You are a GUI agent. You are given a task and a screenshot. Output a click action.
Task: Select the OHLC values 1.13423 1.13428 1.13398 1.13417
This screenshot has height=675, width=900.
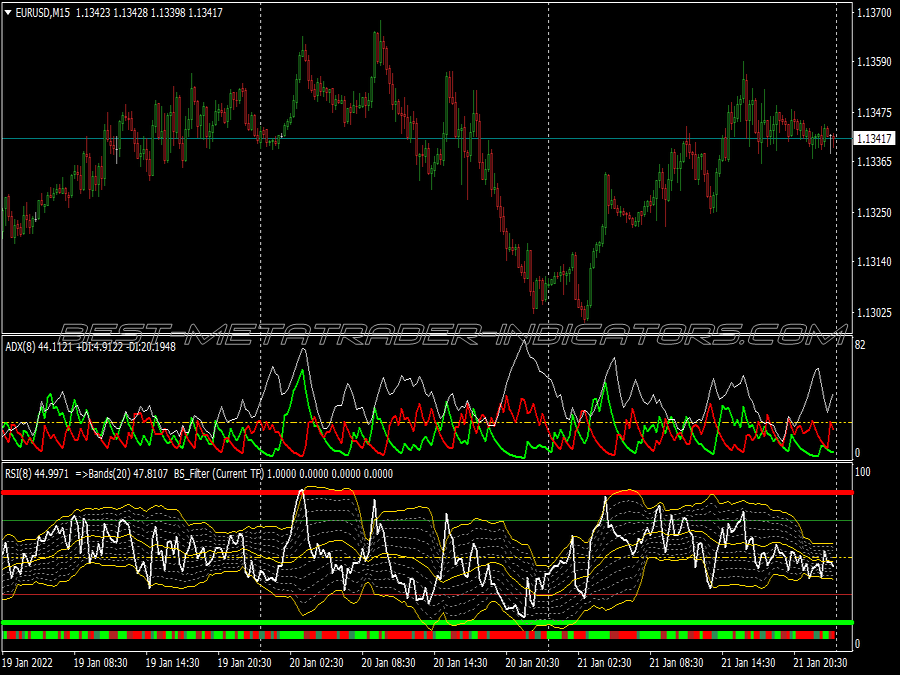click(149, 13)
